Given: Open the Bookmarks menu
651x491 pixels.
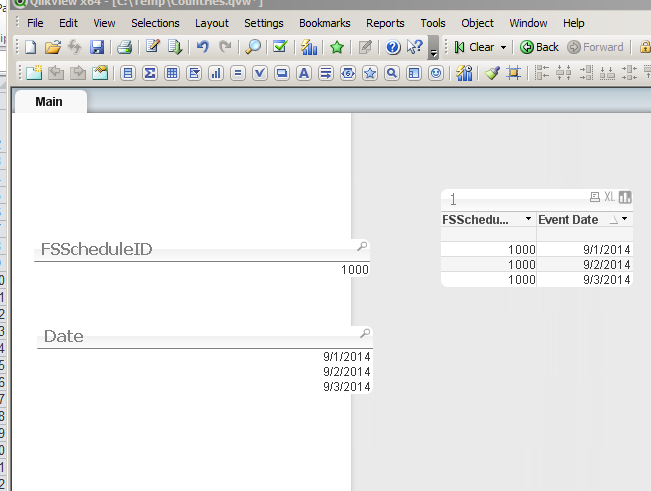Looking at the screenshot, I should (325, 23).
